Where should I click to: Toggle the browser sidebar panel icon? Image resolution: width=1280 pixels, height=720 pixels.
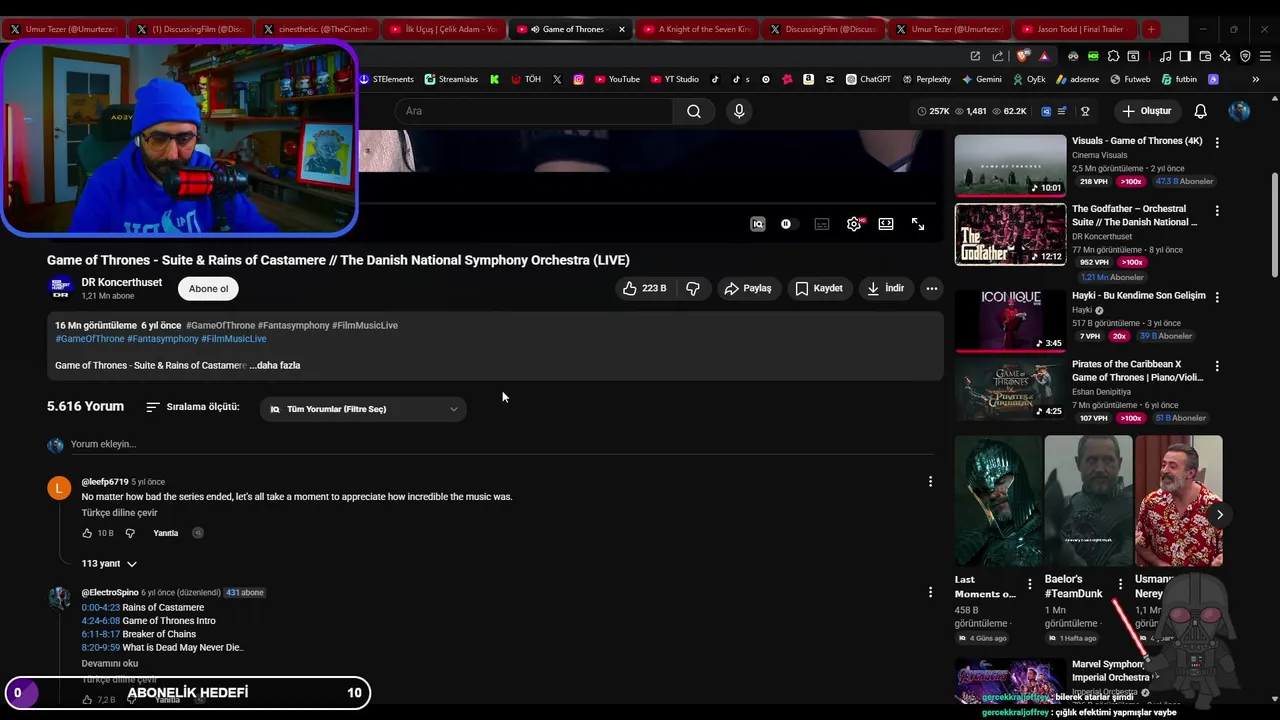click(x=1185, y=56)
